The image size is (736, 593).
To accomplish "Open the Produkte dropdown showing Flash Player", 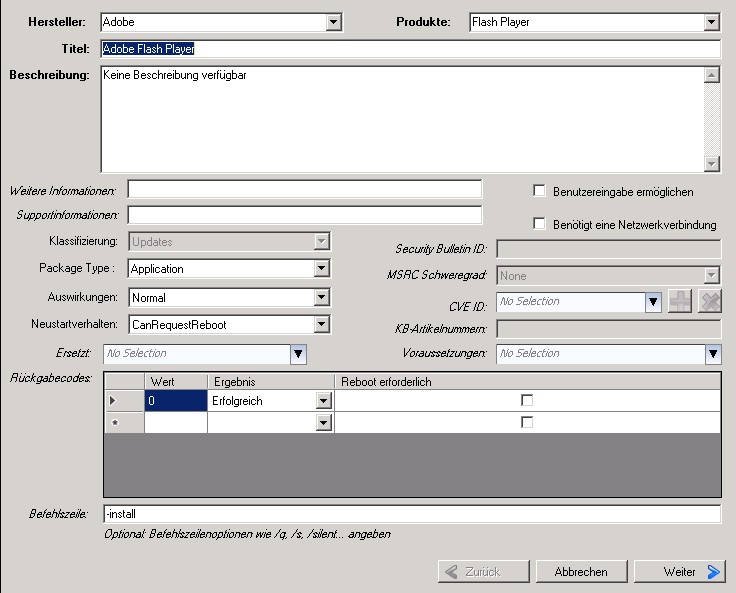I will 711,22.
